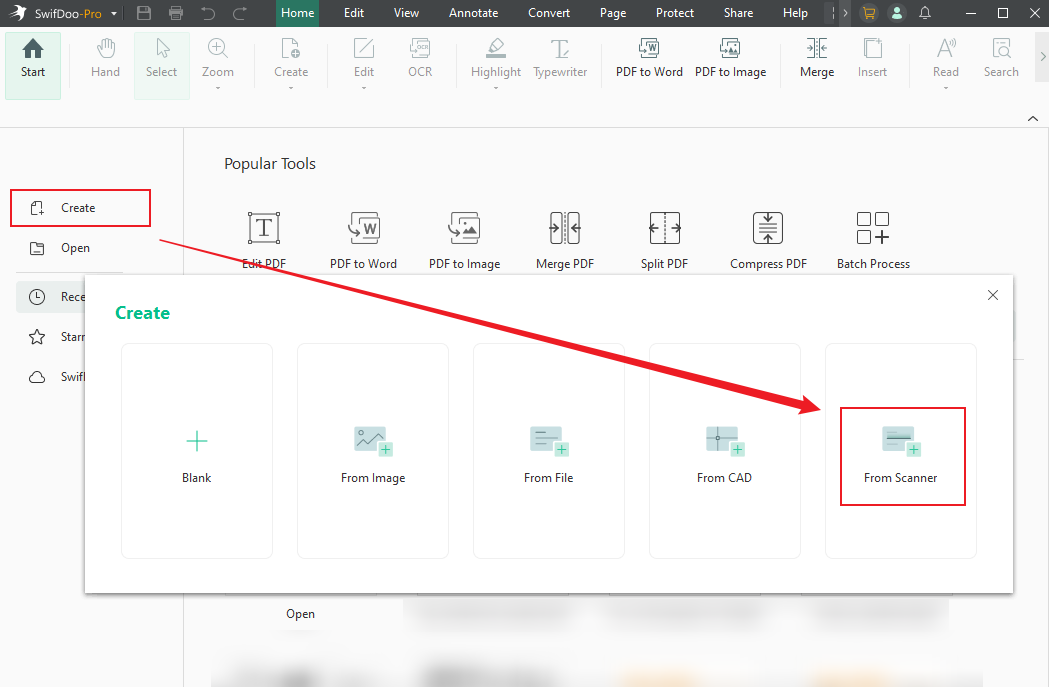
Task: Create a Blank PDF document
Action: pyautogui.click(x=196, y=450)
